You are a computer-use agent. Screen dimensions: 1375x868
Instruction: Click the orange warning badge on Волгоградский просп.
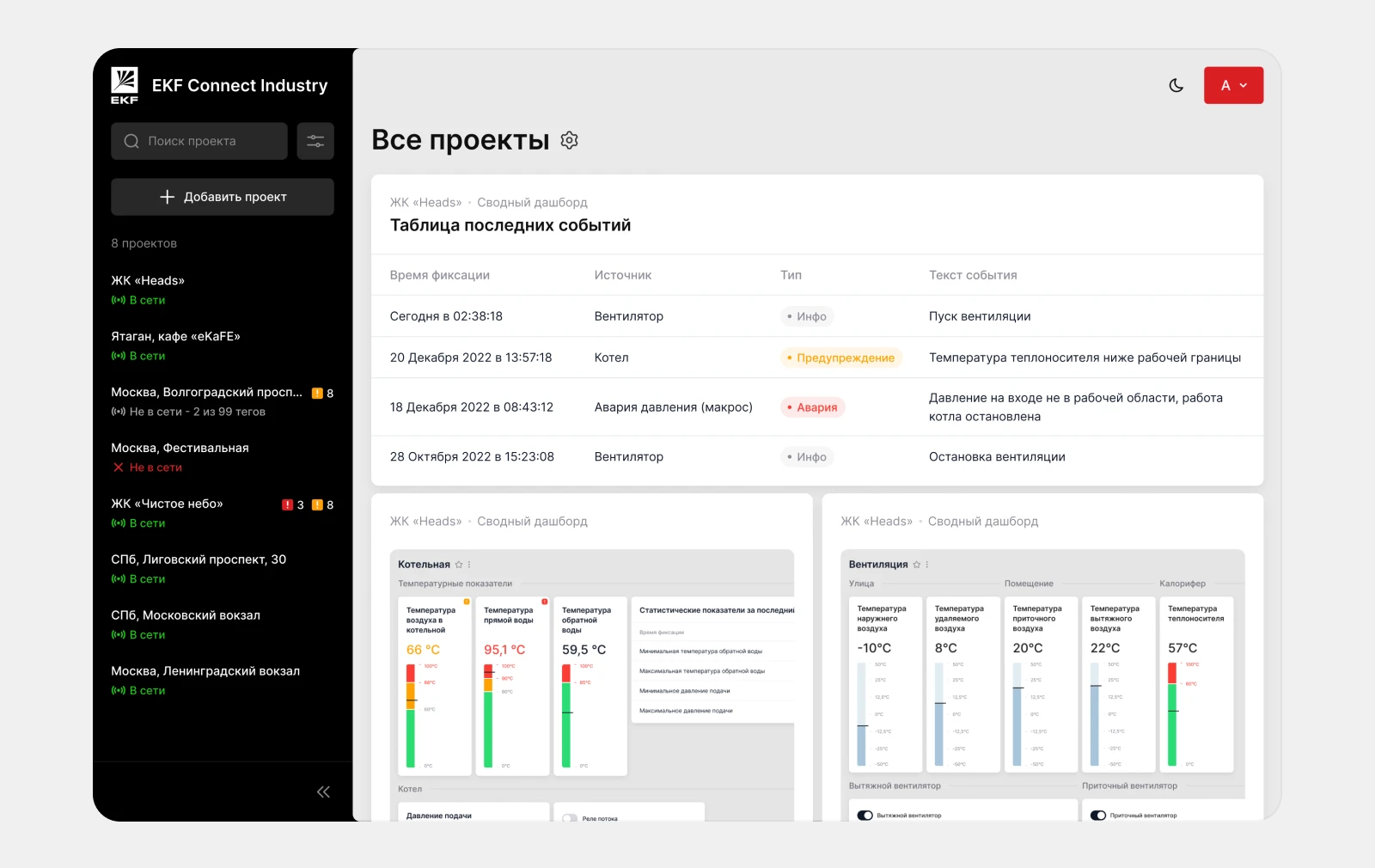click(317, 393)
